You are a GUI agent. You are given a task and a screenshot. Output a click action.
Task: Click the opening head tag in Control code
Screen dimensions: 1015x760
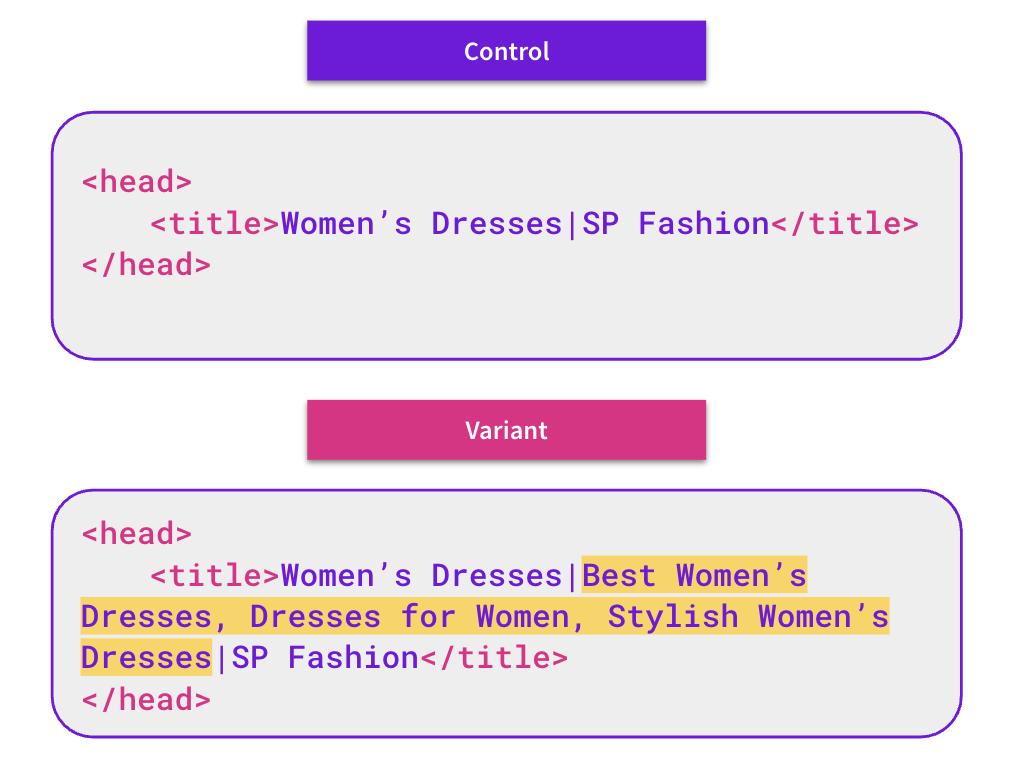[136, 182]
